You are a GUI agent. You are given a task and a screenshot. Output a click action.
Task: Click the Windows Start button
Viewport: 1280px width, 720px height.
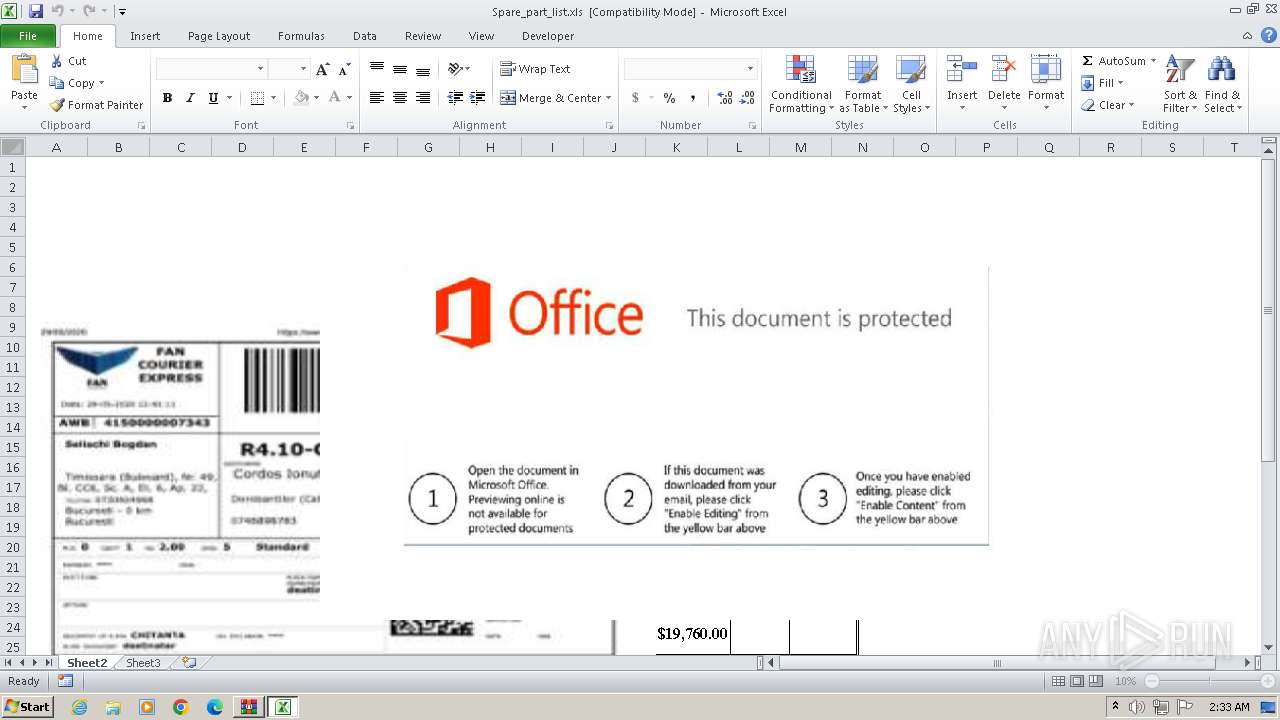(x=27, y=706)
